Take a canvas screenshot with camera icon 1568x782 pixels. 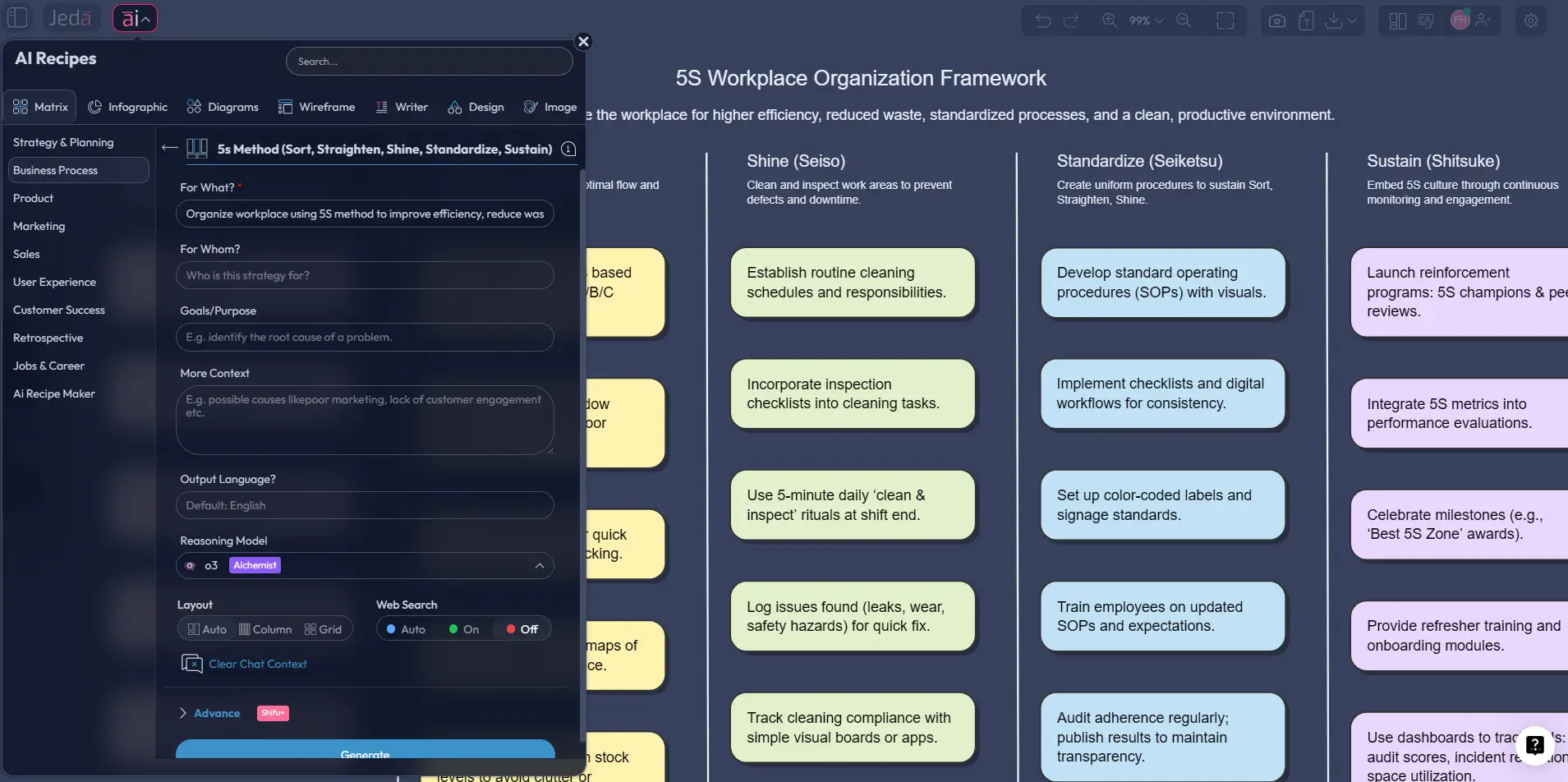click(1277, 21)
